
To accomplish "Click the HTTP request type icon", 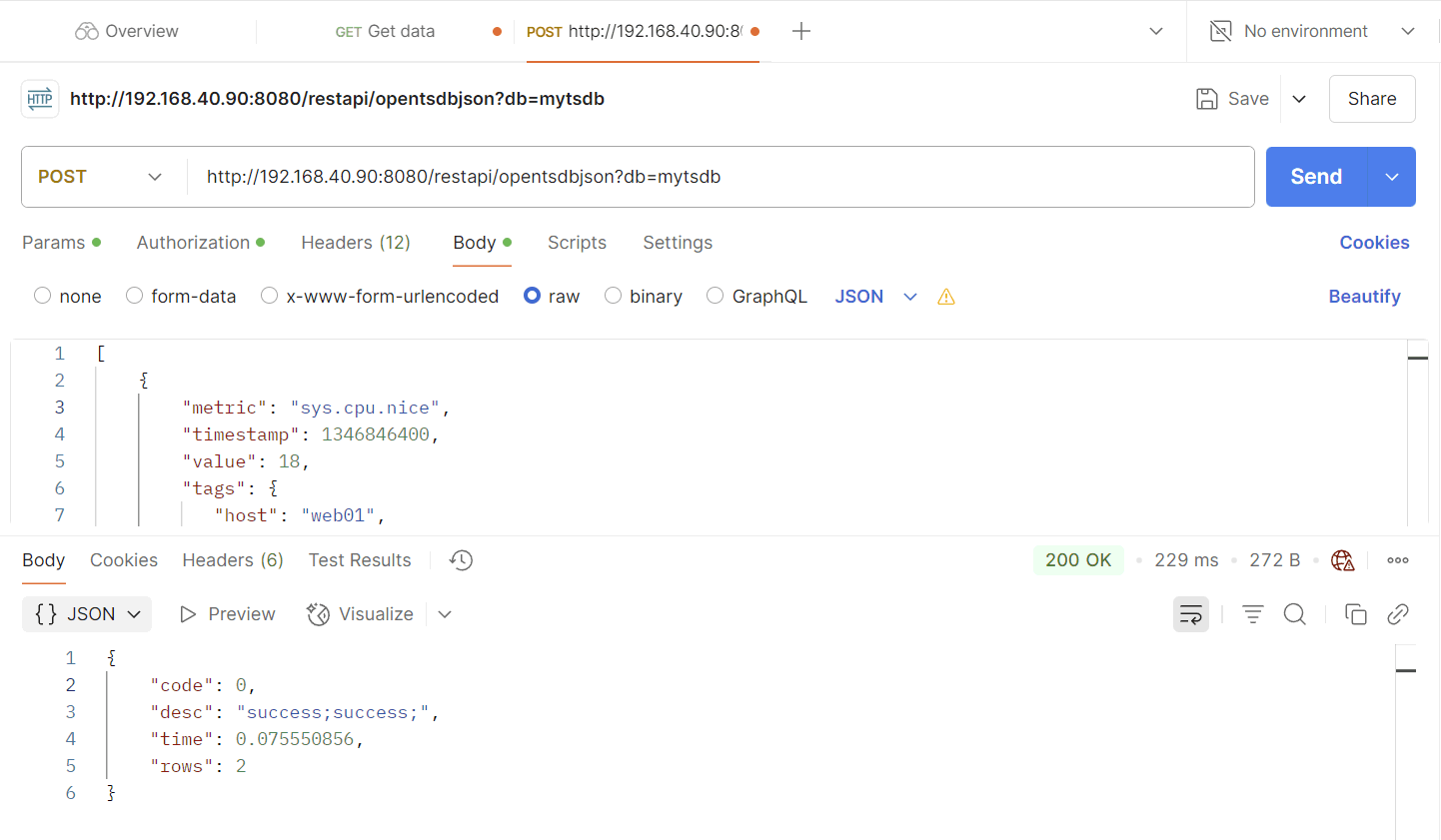I will (x=40, y=99).
